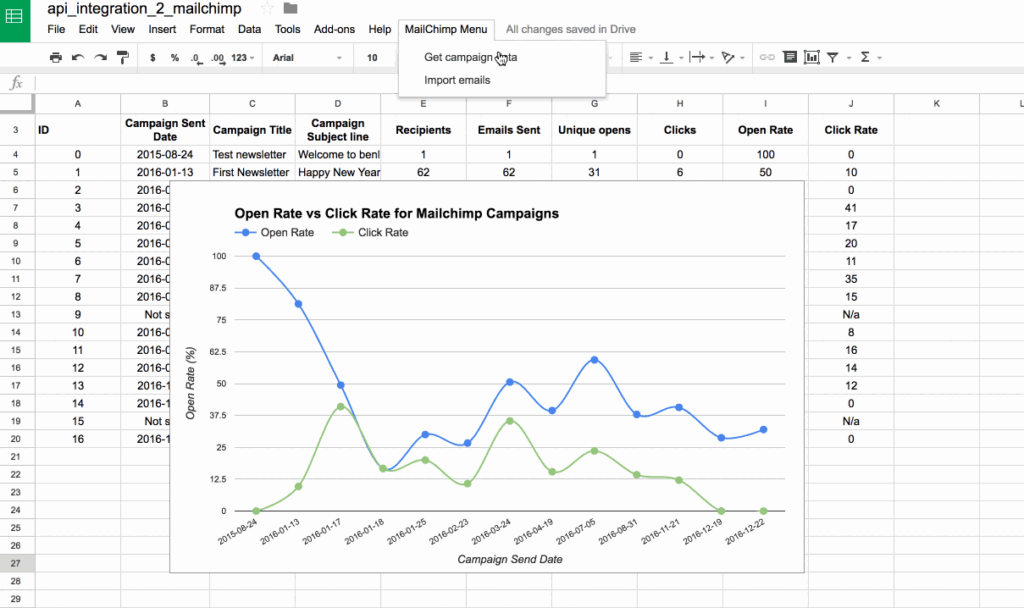
Task: Click the functions sigma icon
Action: (865, 57)
